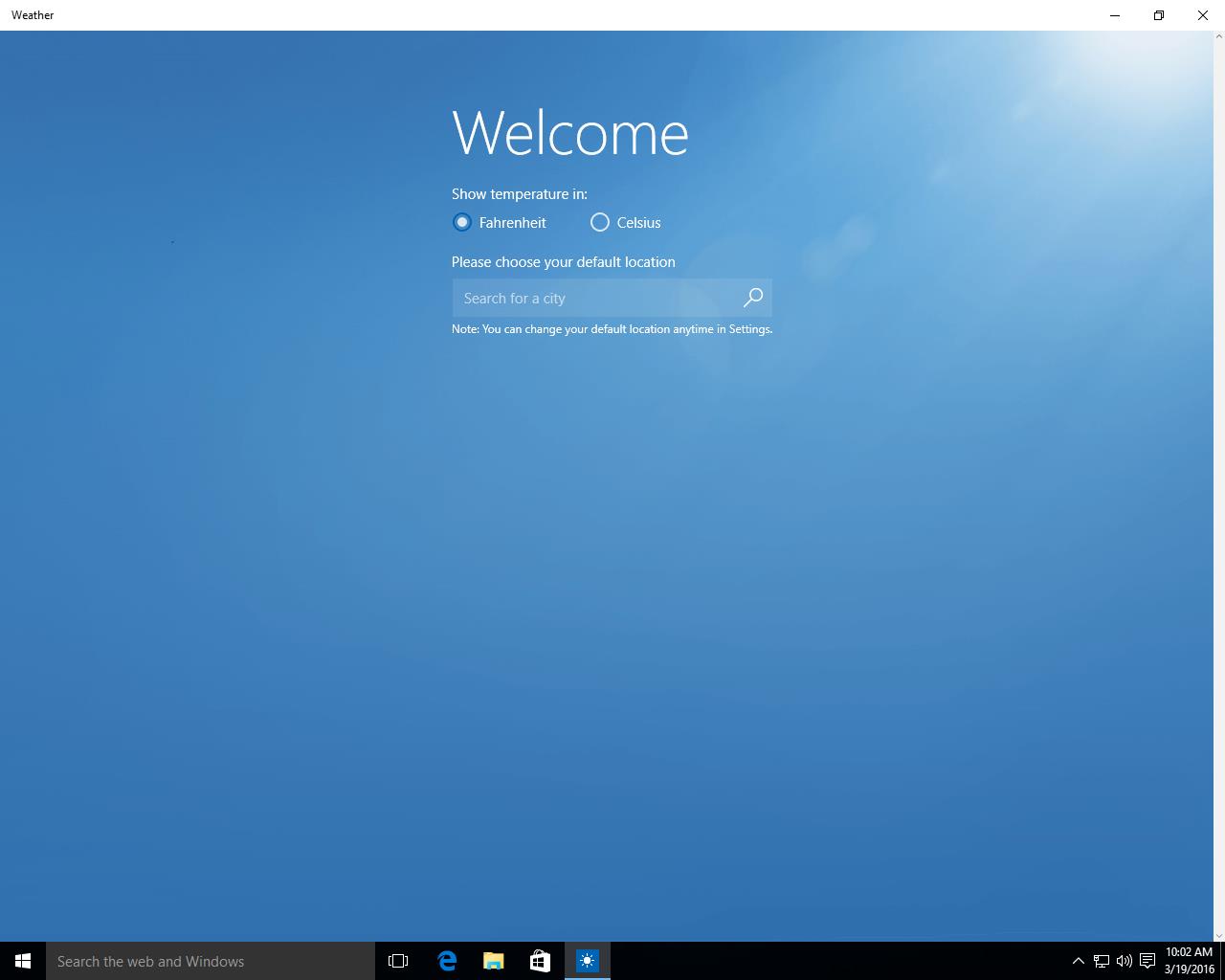Minimize the Weather window
The height and width of the screenshot is (980, 1225).
[1115, 15]
